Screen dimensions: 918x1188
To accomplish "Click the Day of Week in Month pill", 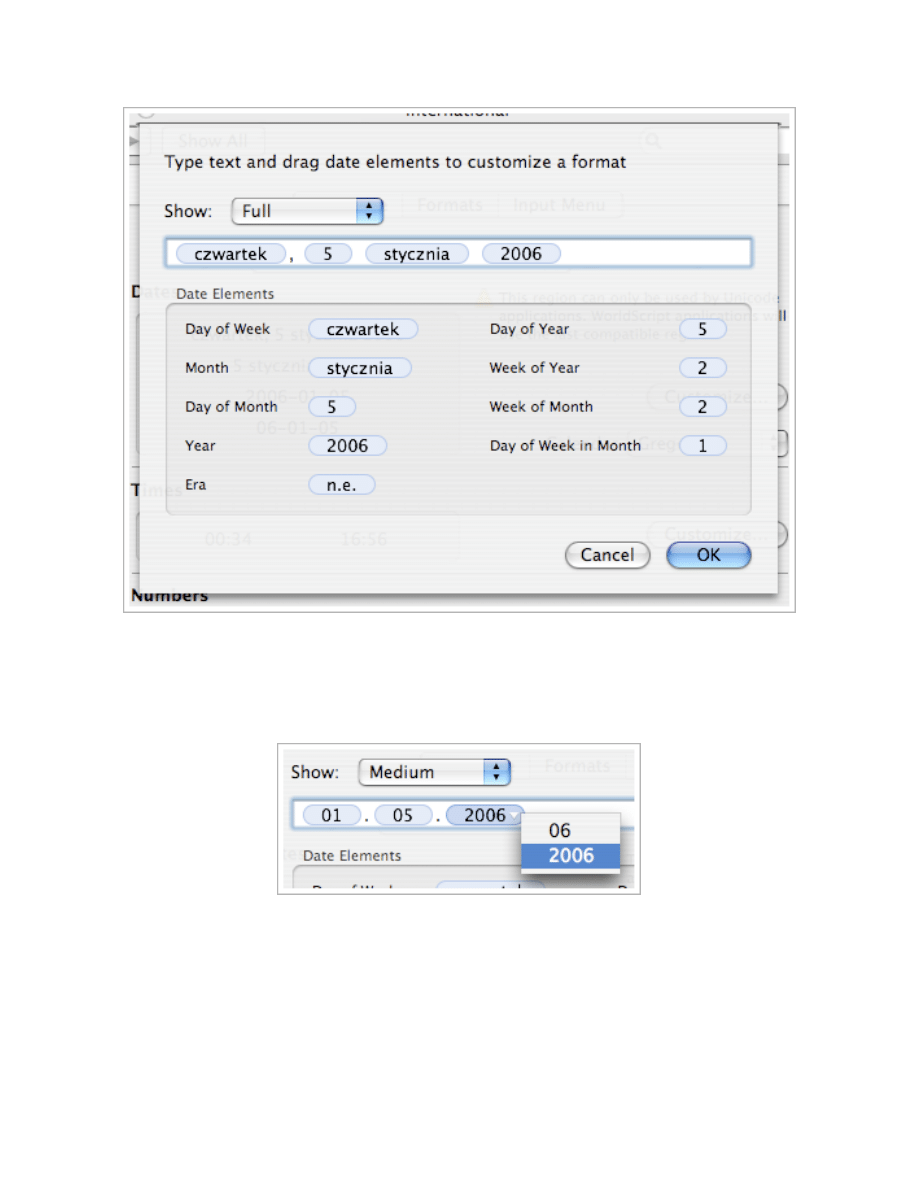I will tap(702, 446).
